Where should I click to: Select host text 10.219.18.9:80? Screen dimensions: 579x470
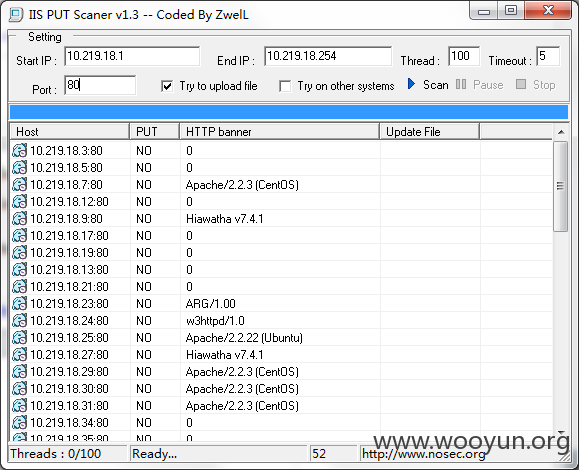coord(66,219)
